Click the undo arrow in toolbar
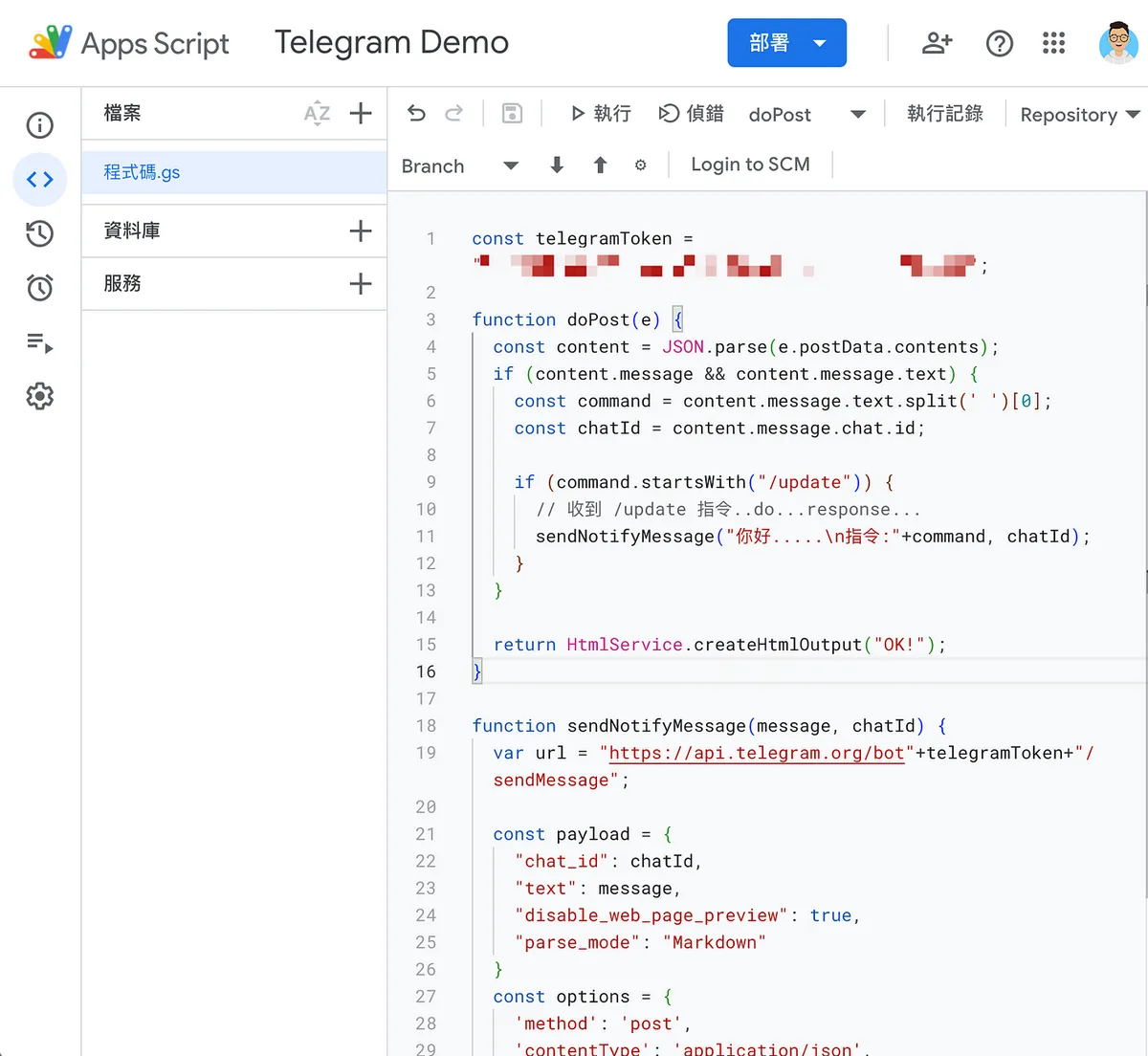 point(416,114)
